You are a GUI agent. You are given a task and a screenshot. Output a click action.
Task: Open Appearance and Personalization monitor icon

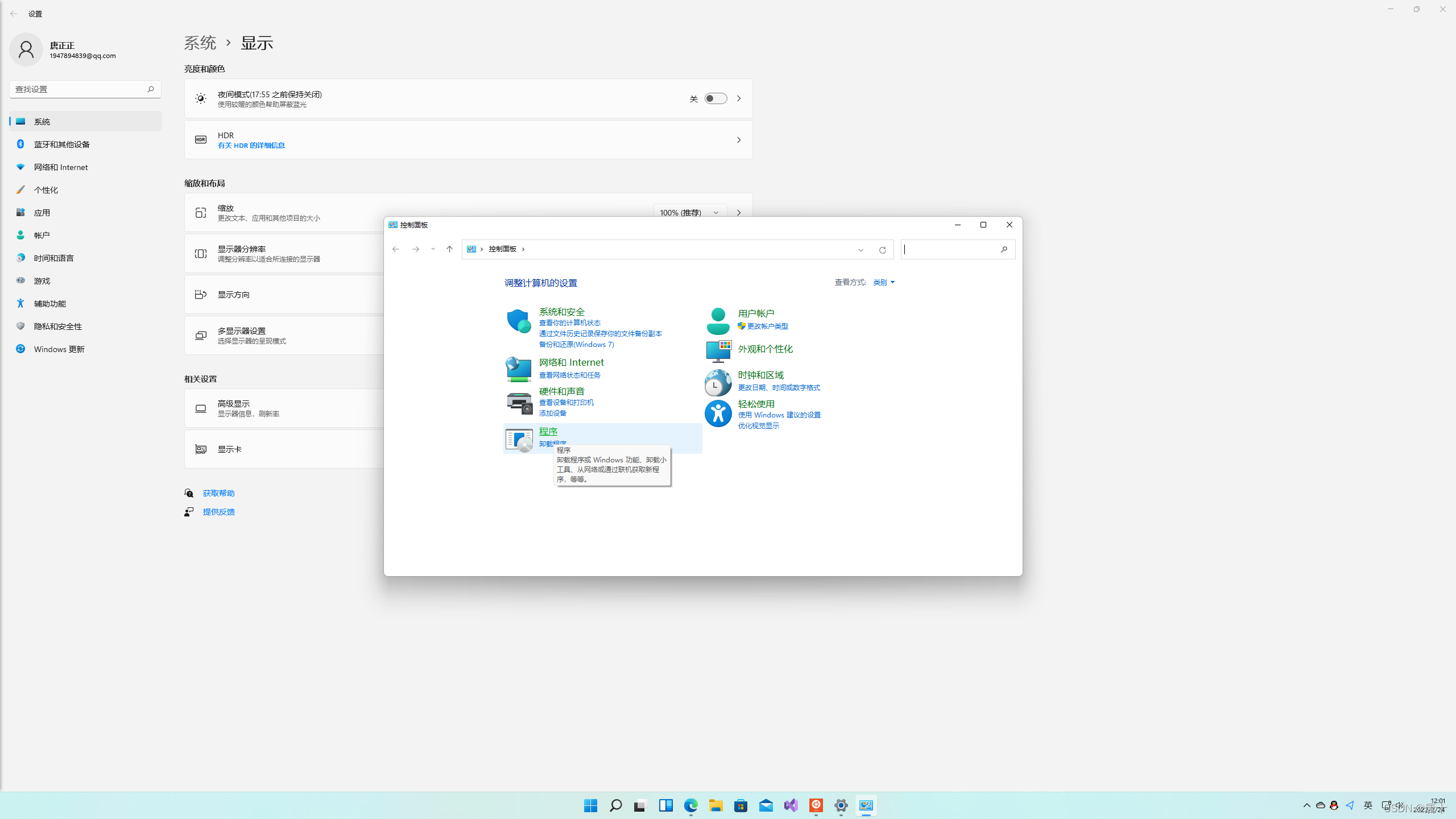(x=718, y=351)
